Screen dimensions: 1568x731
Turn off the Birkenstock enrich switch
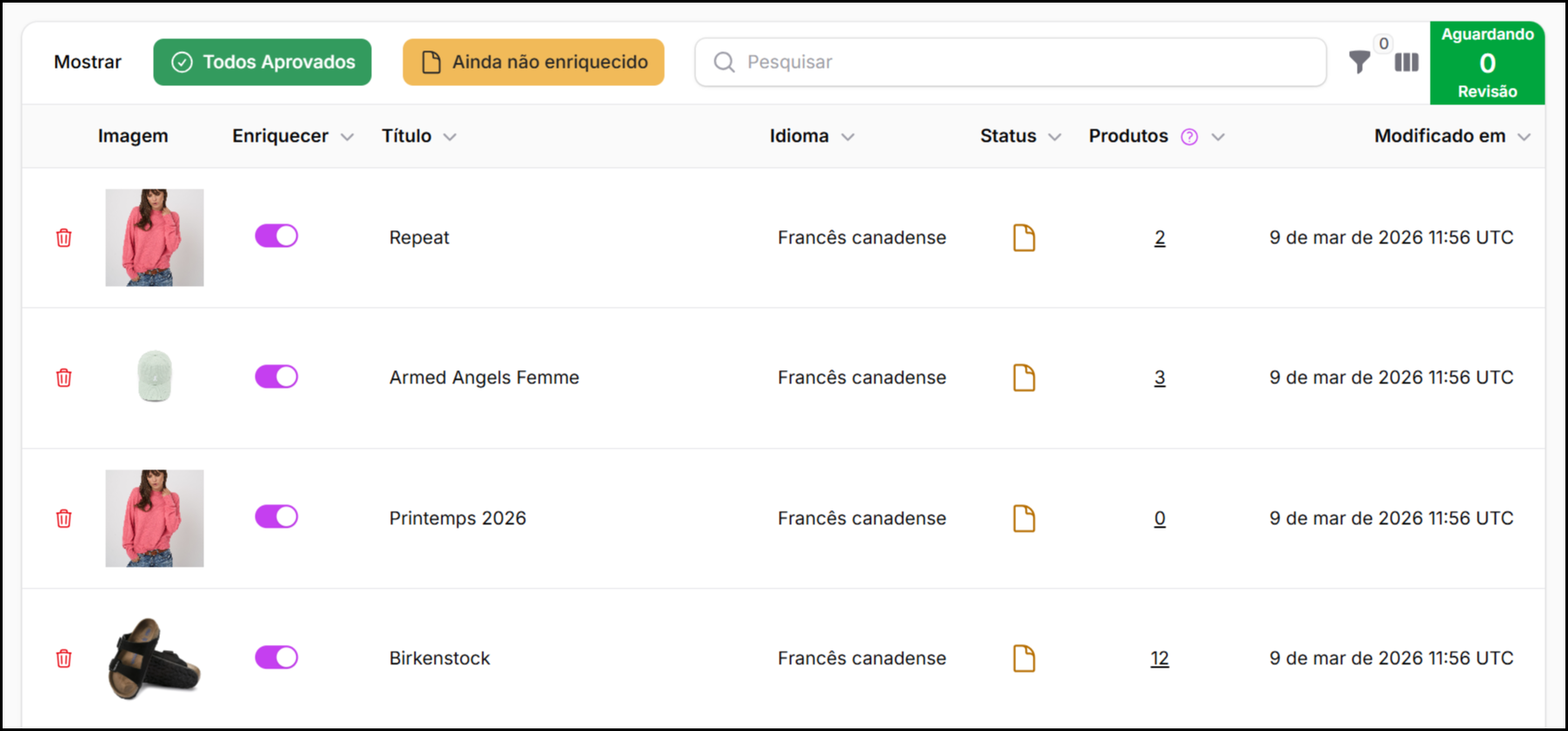(x=276, y=657)
